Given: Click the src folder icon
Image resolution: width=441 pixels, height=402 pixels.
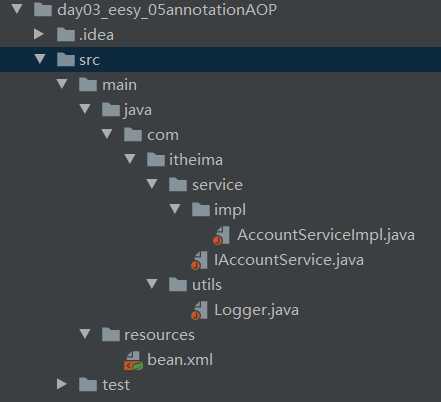Looking at the screenshot, I should pyautogui.click(x=65, y=59).
